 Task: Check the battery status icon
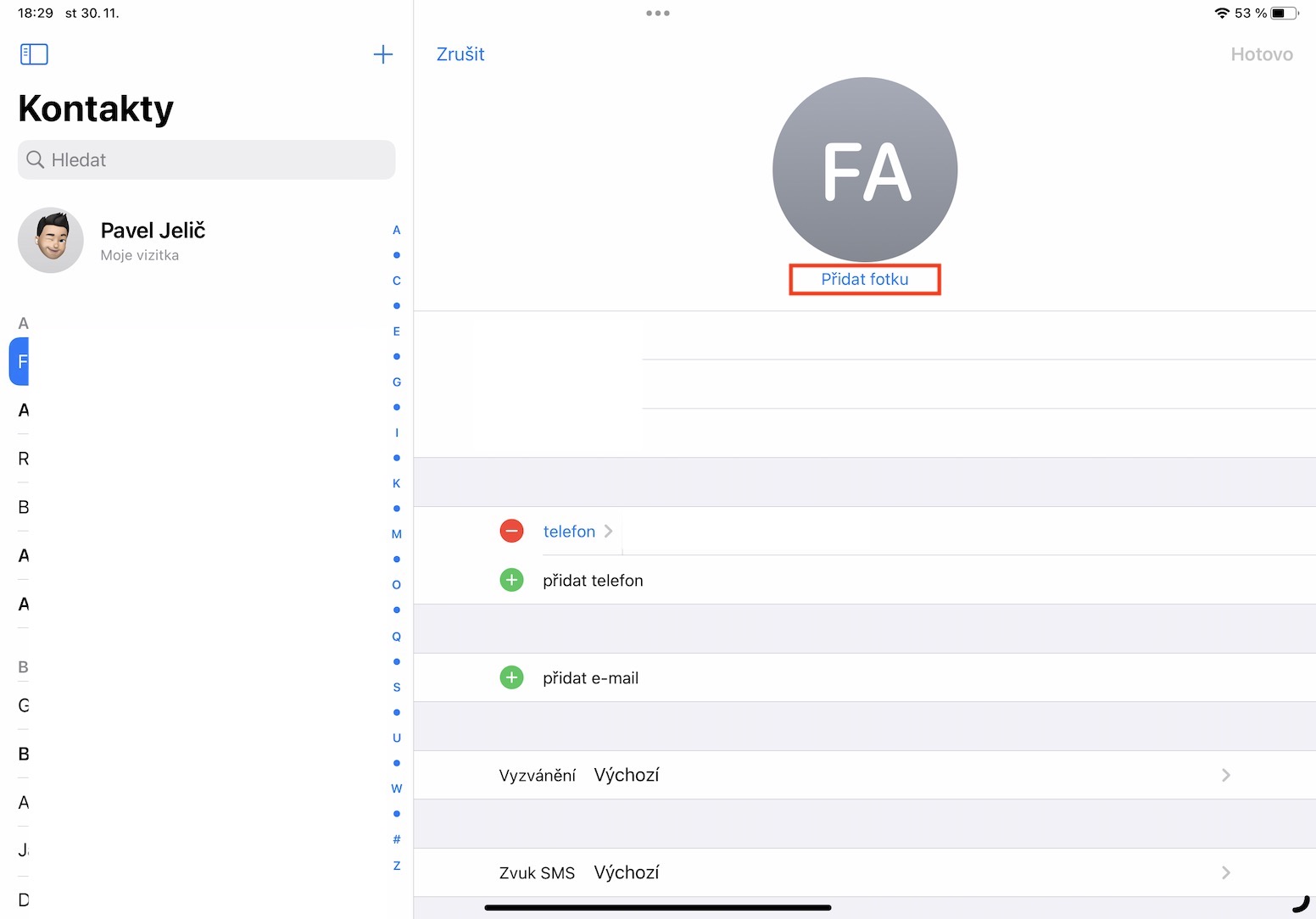click(x=1284, y=14)
